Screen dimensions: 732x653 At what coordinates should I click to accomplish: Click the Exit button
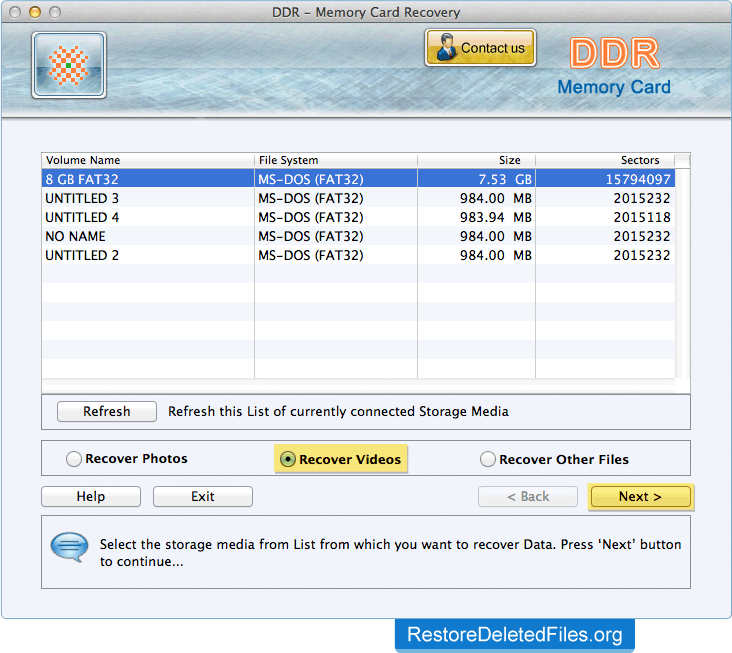point(203,496)
